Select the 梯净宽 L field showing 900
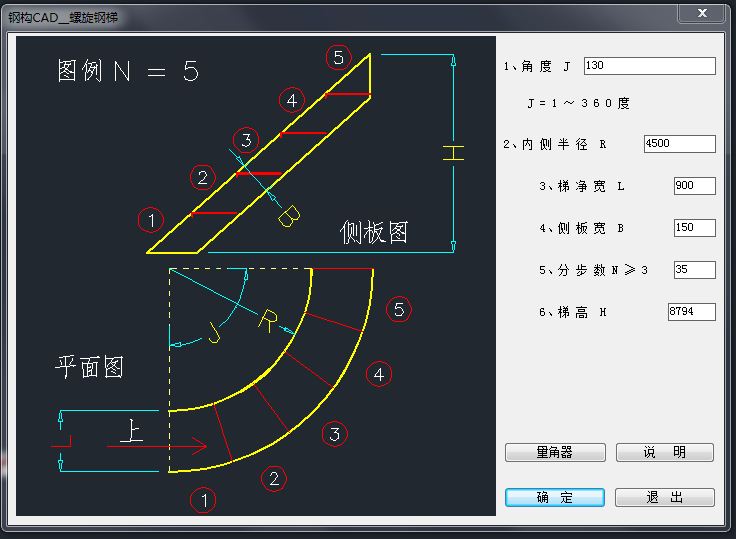The height and width of the screenshot is (539, 736). (x=695, y=185)
